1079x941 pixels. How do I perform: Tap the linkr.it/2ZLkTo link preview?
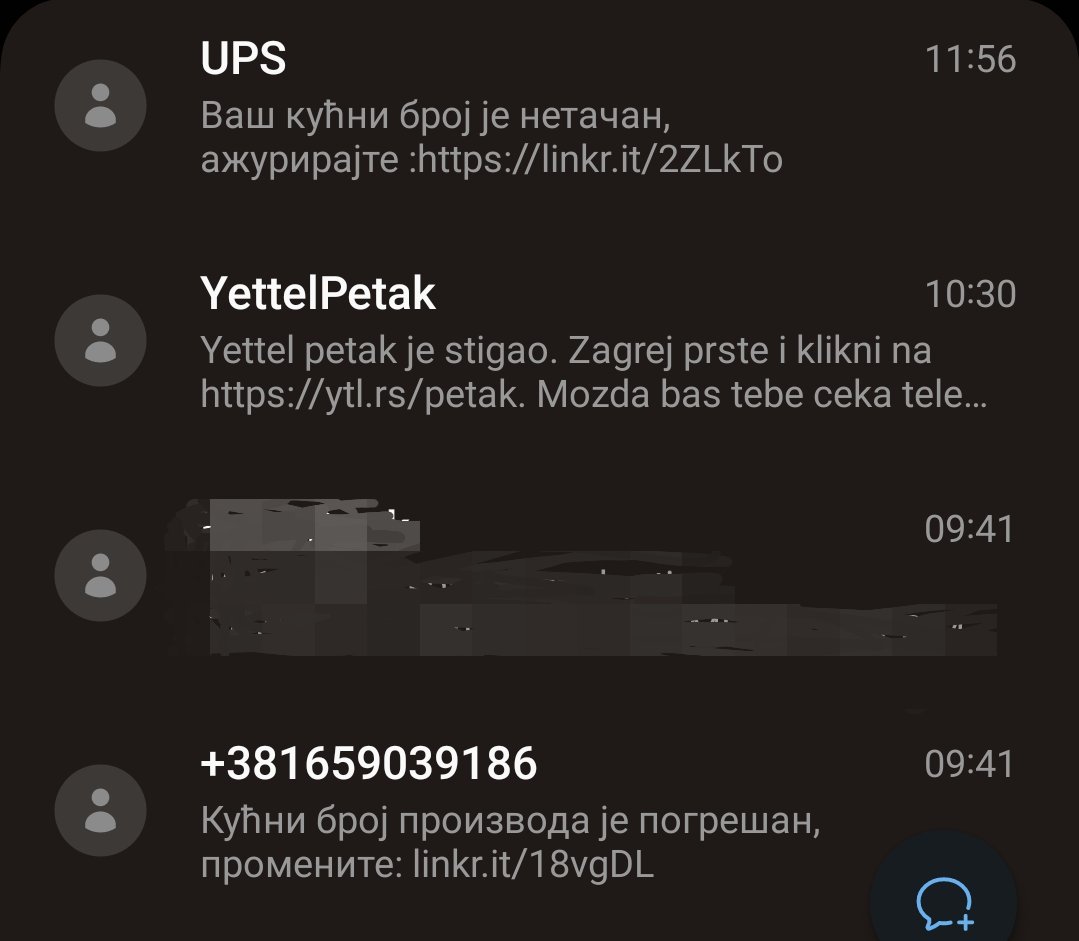600,160
